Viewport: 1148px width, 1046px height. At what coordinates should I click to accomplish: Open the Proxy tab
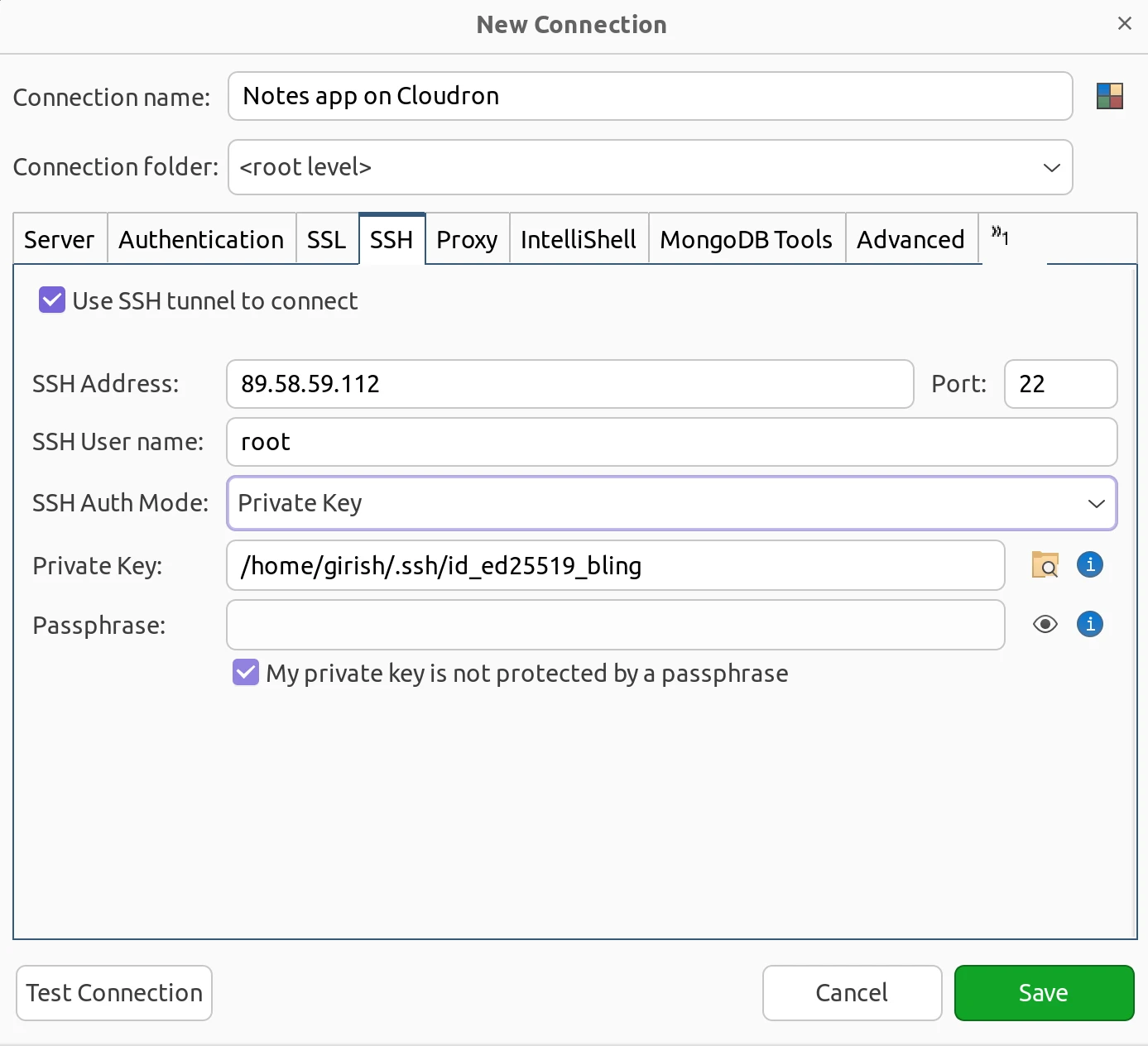[467, 239]
